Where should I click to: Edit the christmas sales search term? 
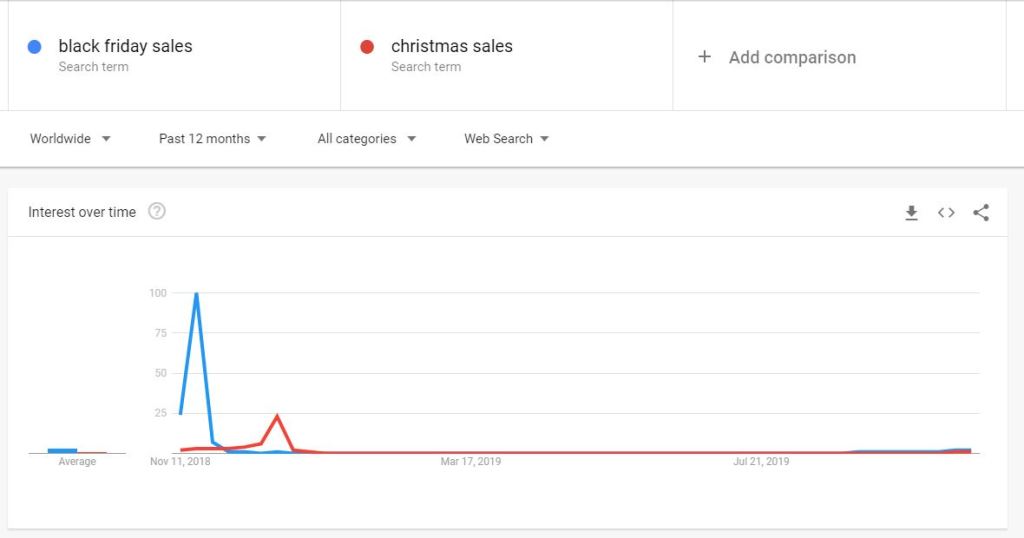[x=452, y=46]
